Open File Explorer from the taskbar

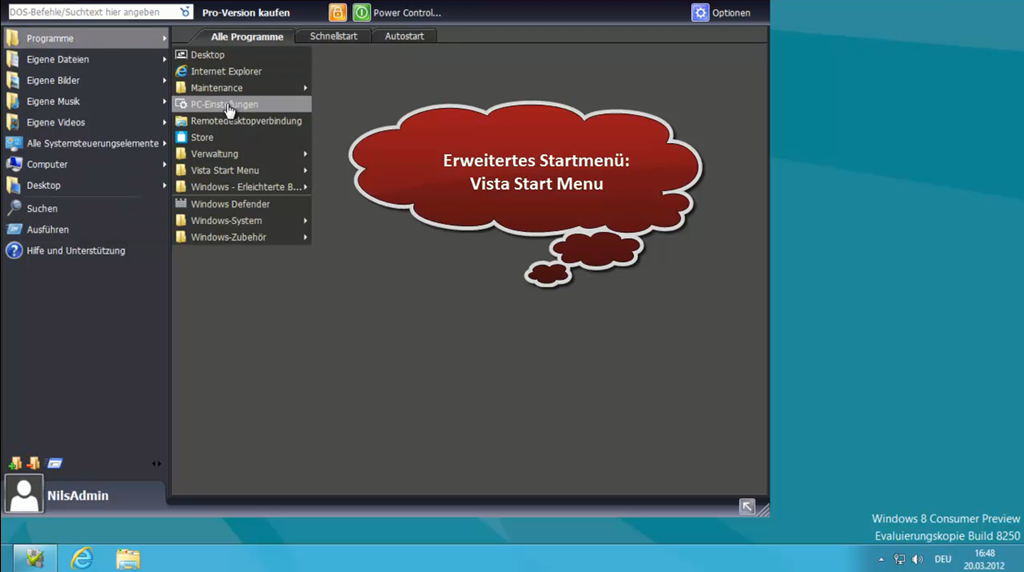pyautogui.click(x=128, y=559)
